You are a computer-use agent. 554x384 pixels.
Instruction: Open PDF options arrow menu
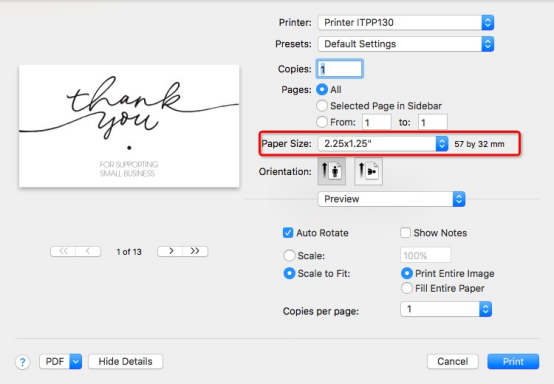tap(76, 361)
